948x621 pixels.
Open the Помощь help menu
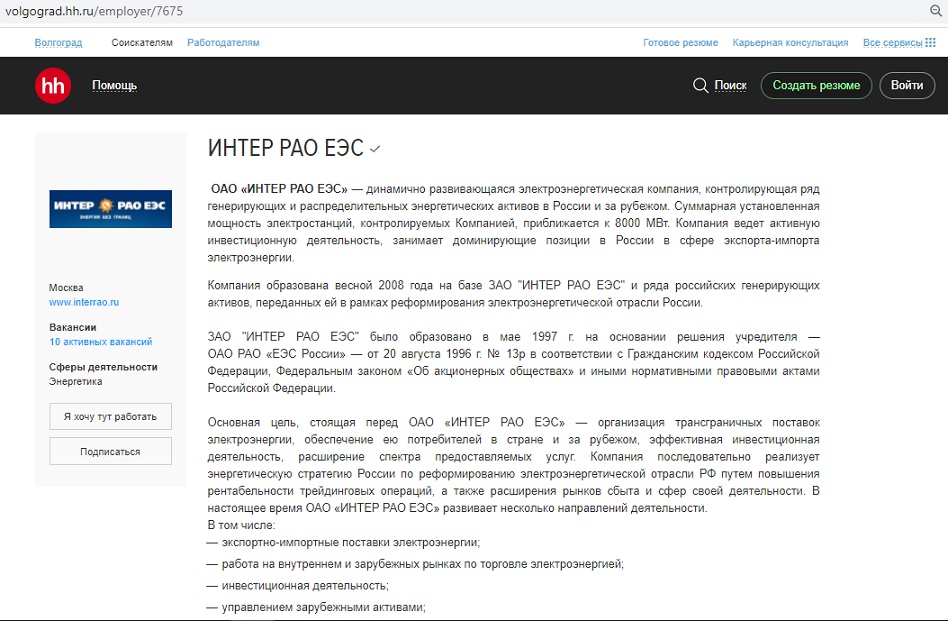pyautogui.click(x=114, y=86)
